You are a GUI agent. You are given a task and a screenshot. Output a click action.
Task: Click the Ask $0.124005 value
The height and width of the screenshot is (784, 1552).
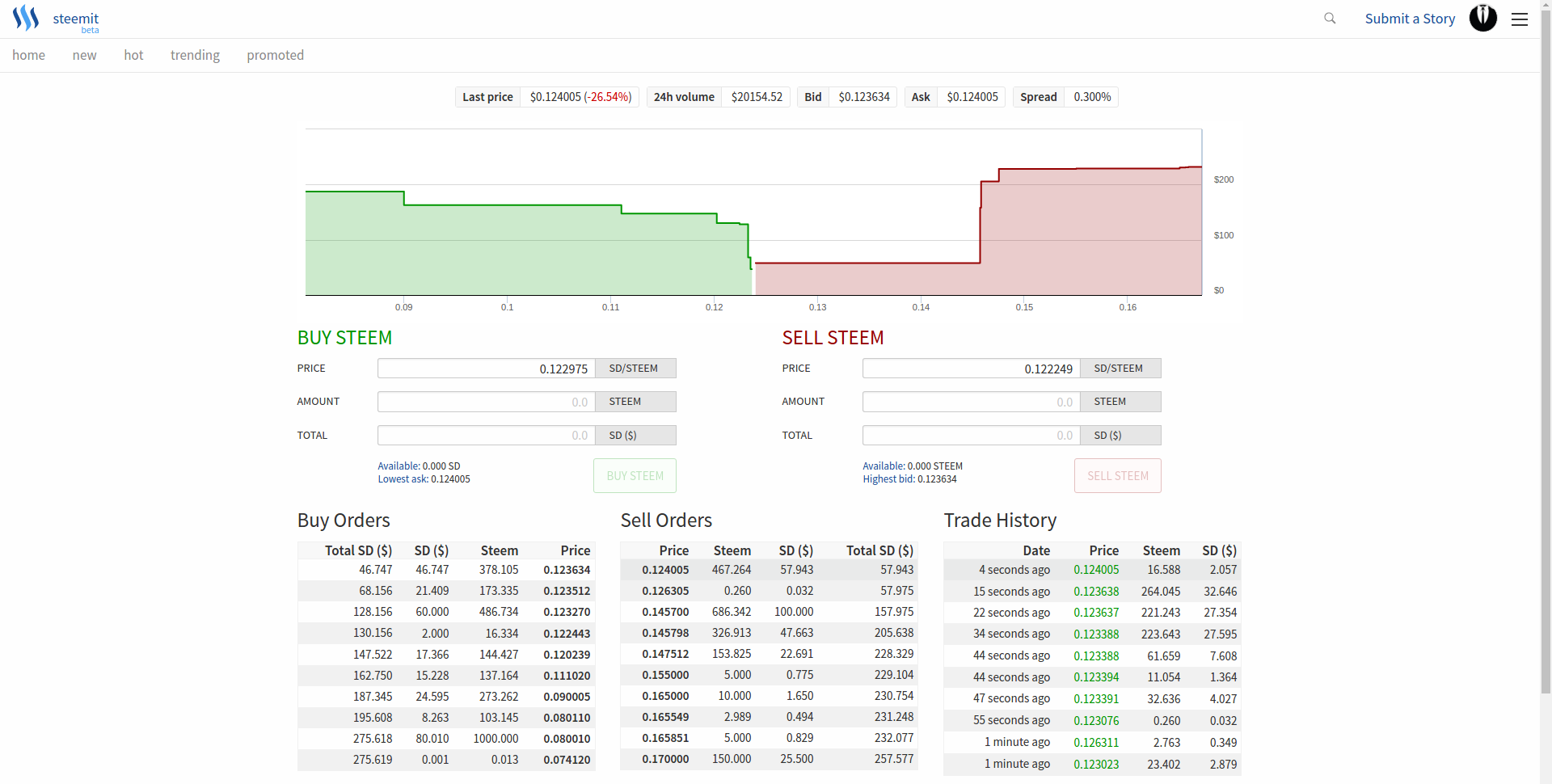(x=972, y=97)
